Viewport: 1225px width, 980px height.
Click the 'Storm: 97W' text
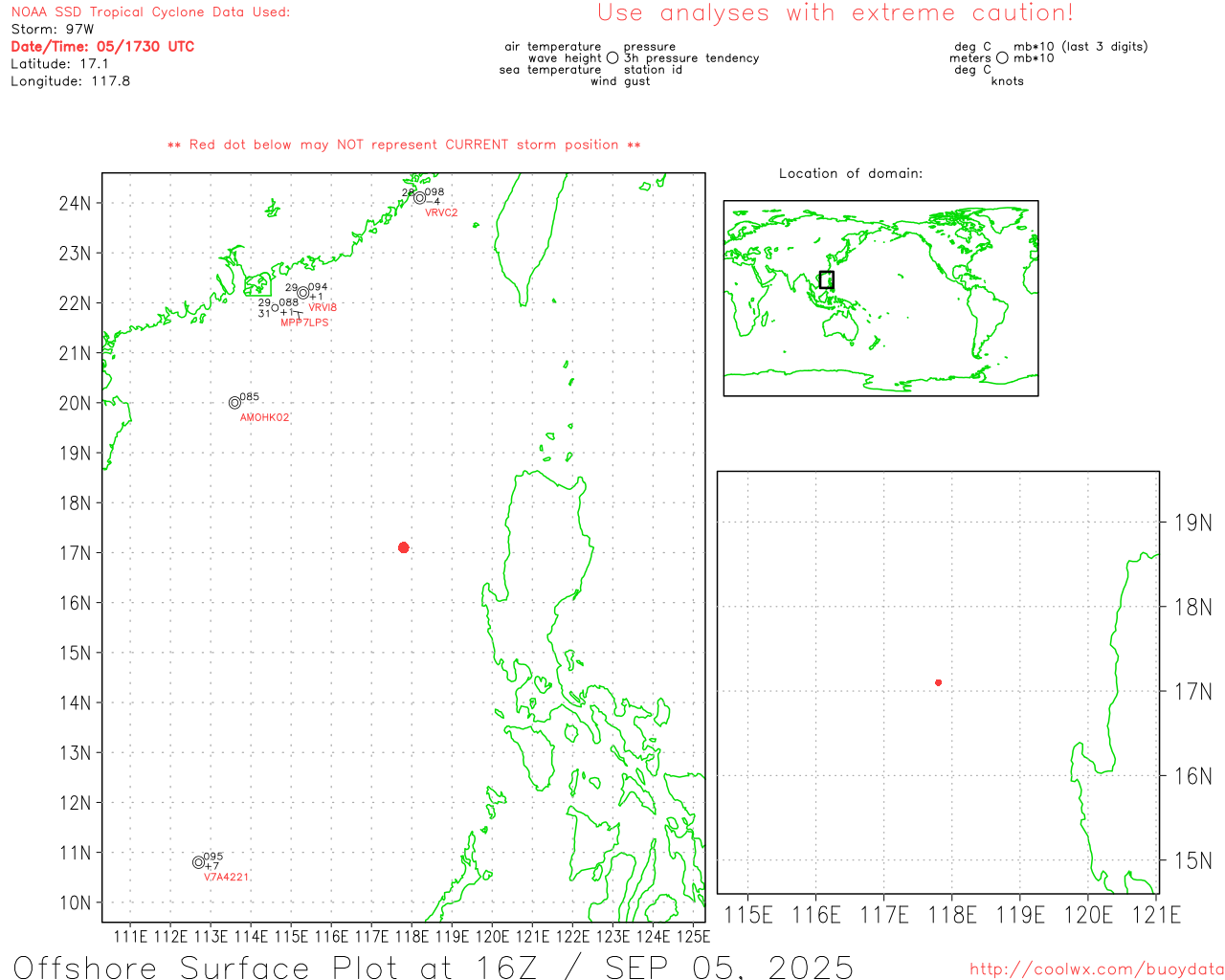[53, 30]
